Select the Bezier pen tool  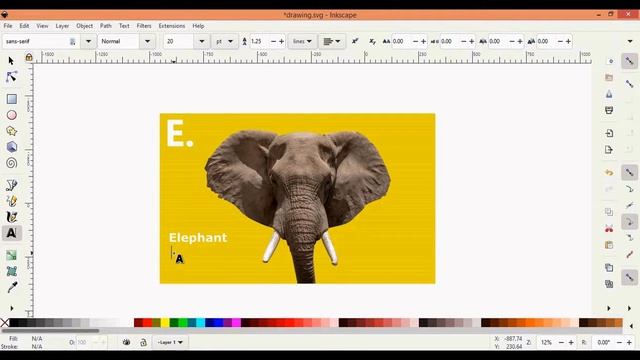pyautogui.click(x=11, y=185)
